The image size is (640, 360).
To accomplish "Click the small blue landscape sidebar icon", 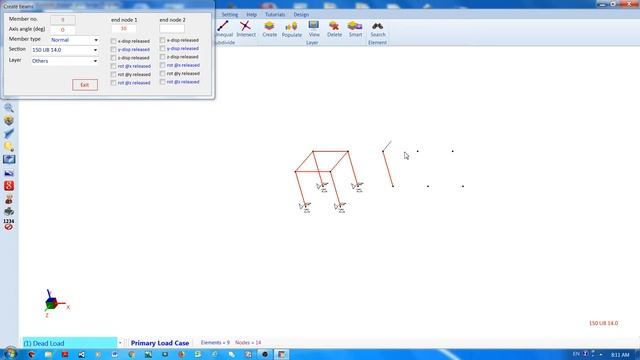I will (9, 173).
